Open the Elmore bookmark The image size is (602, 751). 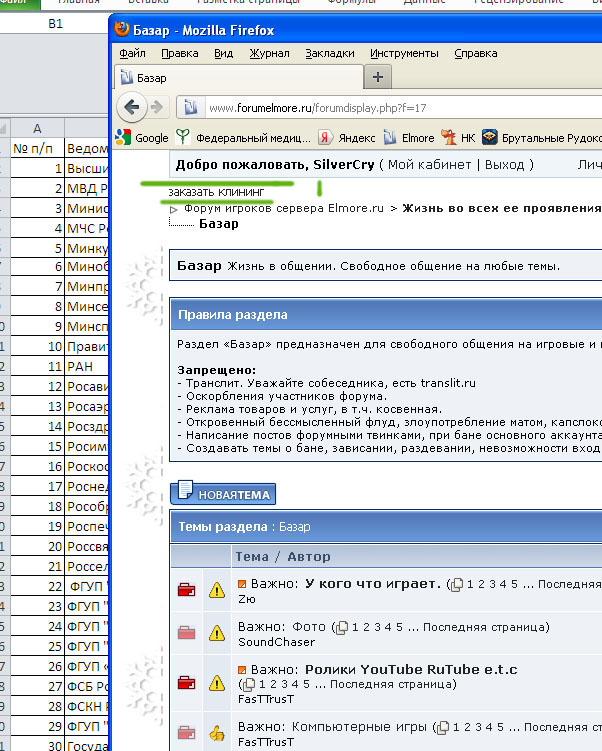click(409, 138)
